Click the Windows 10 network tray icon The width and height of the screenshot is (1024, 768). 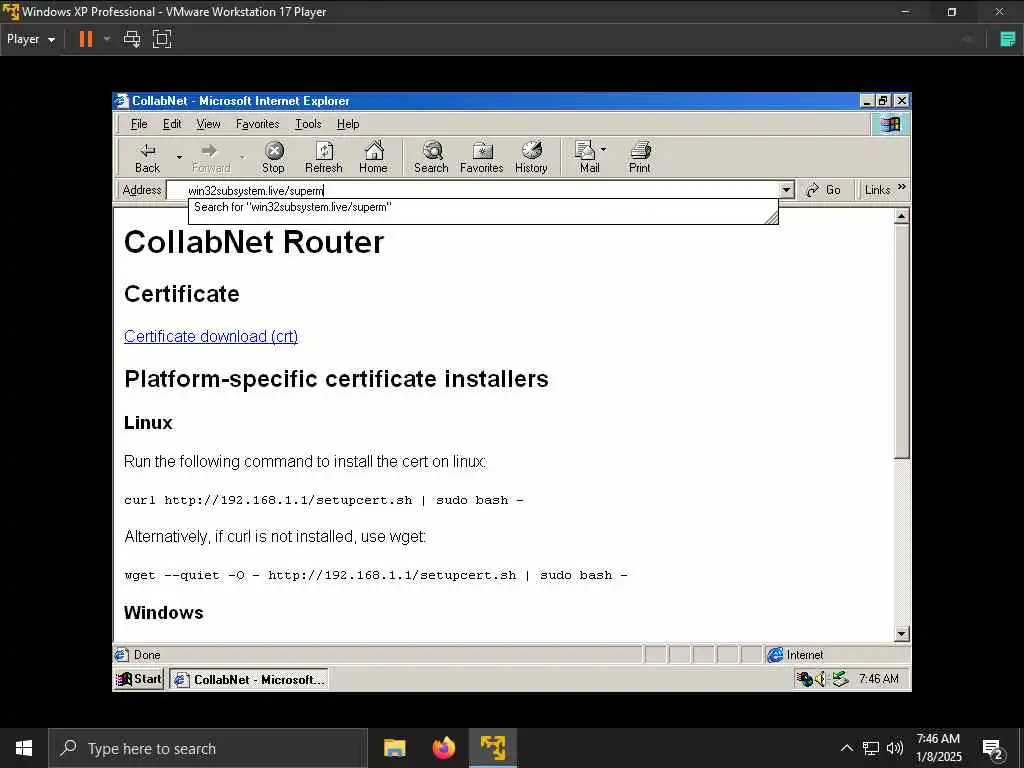click(871, 748)
